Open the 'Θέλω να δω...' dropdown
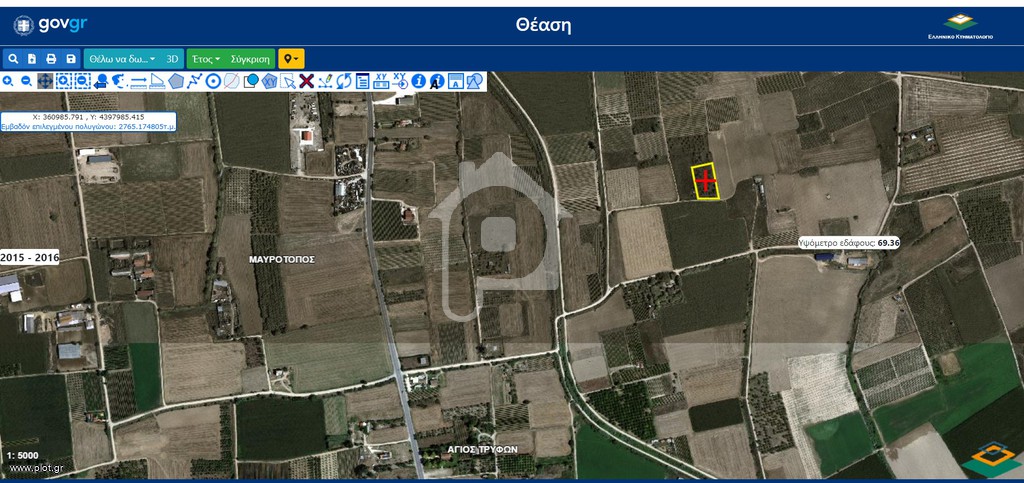 click(122, 59)
